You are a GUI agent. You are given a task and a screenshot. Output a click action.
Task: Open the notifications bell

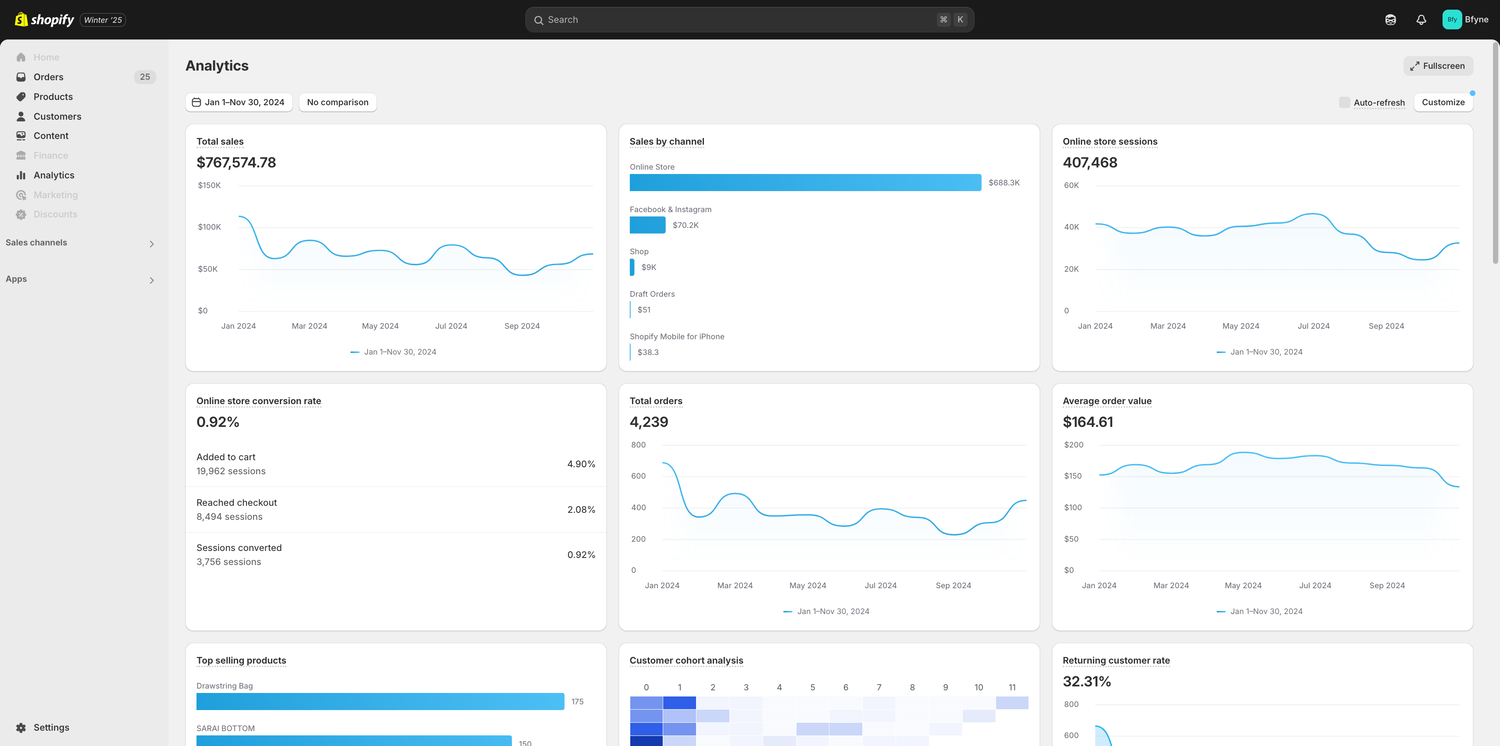pyautogui.click(x=1421, y=19)
